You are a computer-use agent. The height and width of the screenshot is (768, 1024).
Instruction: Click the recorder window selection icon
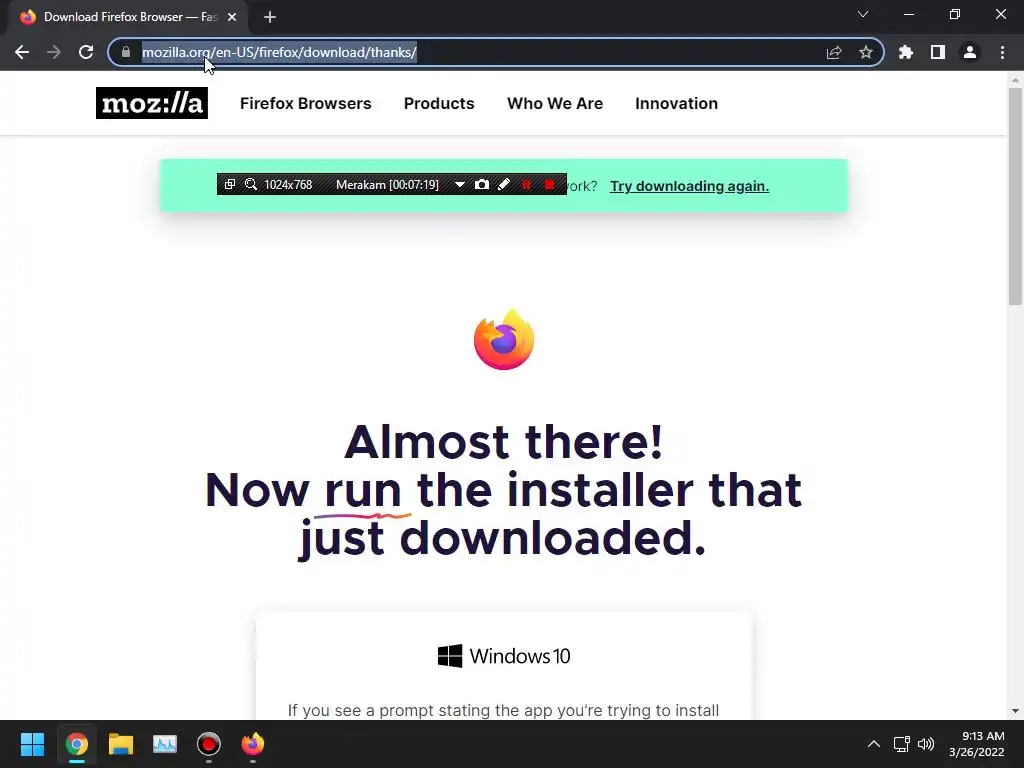tap(230, 185)
